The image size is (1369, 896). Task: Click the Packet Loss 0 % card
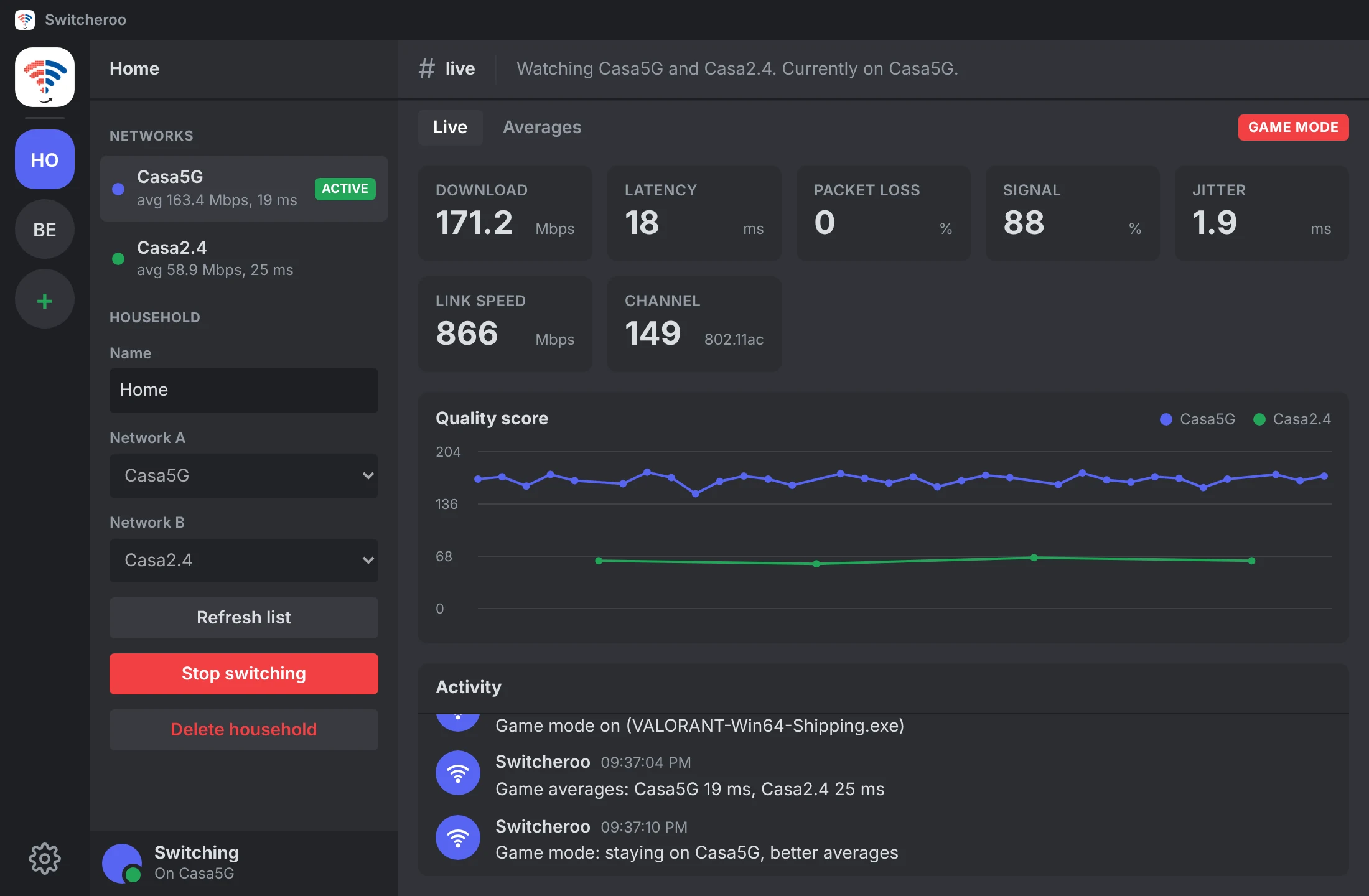(x=884, y=213)
